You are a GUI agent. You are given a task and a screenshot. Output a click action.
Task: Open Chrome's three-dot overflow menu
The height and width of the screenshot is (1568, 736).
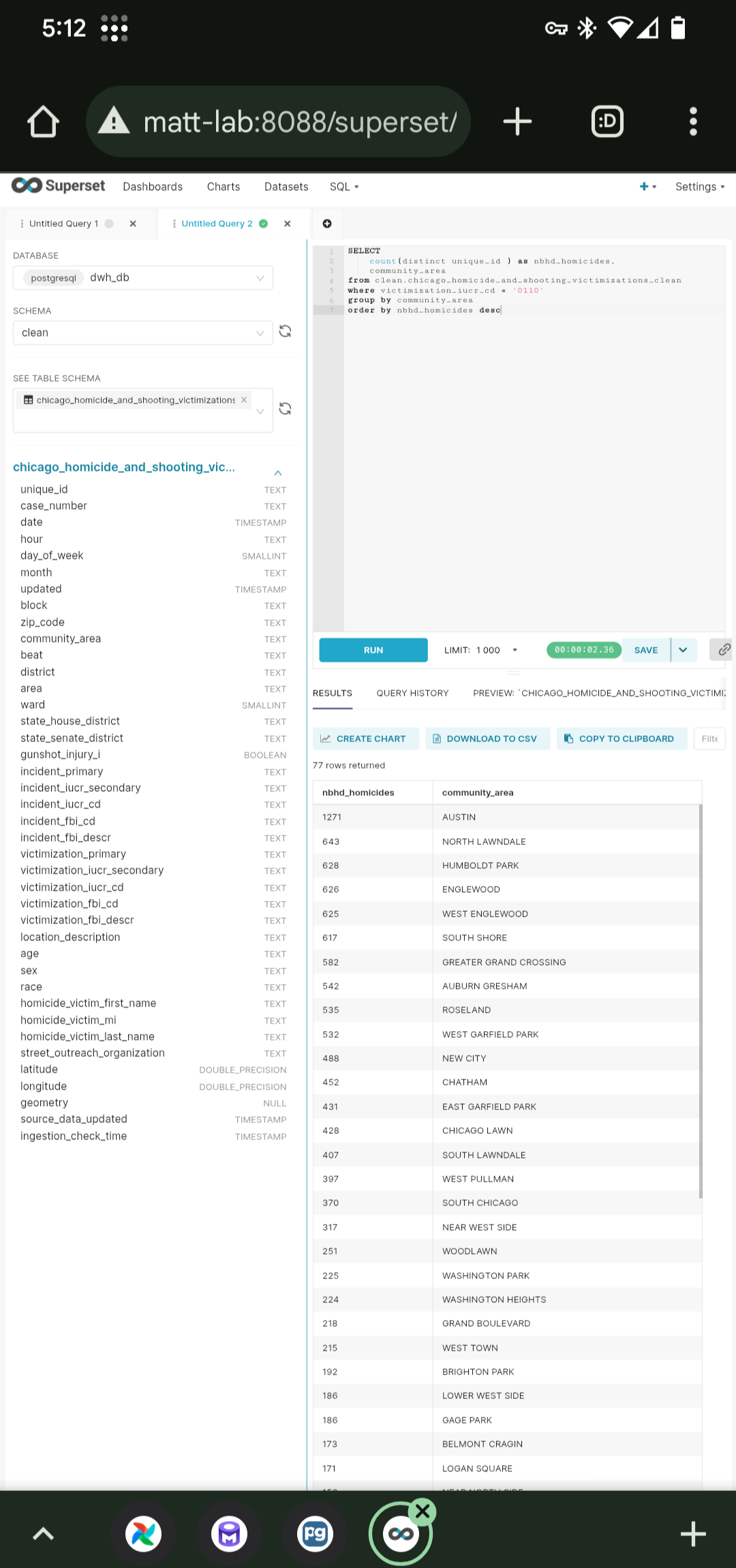[x=693, y=121]
